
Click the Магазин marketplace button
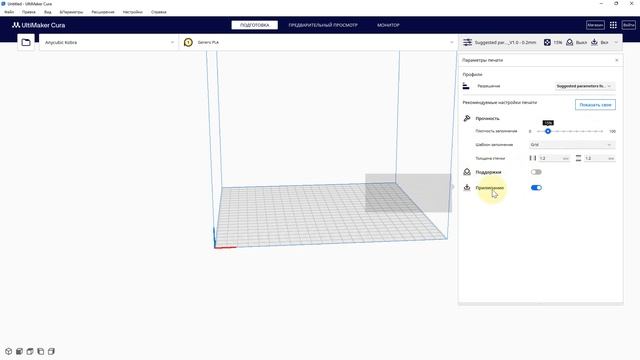(595, 25)
